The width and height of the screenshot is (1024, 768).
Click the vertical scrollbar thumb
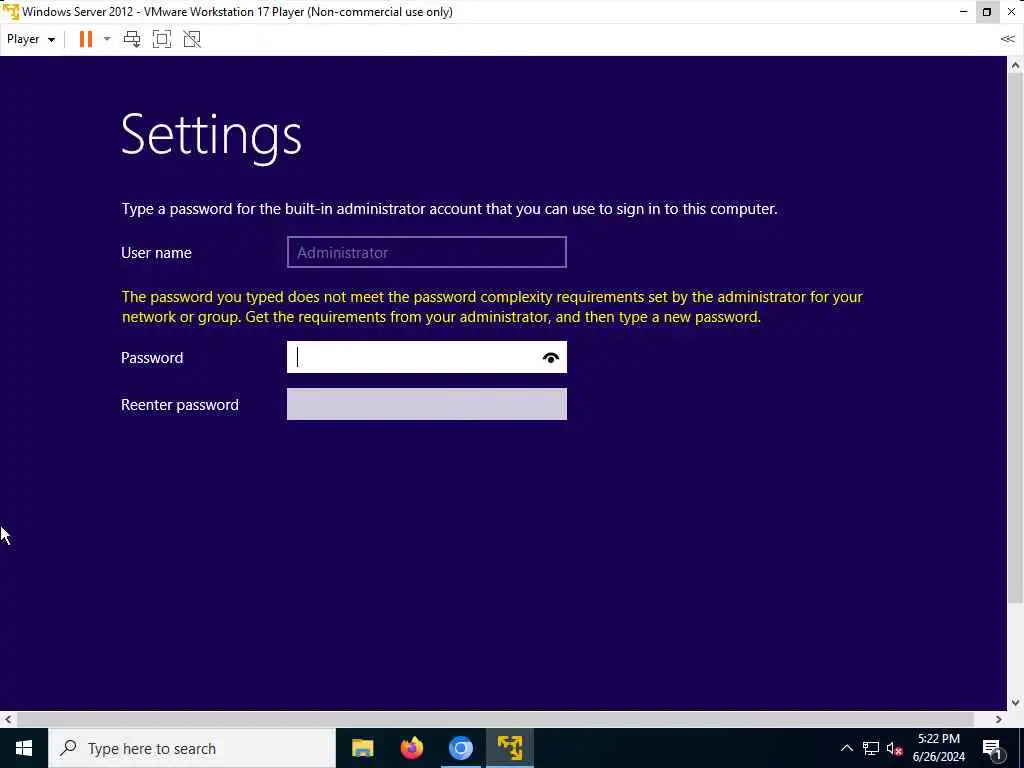(1016, 336)
